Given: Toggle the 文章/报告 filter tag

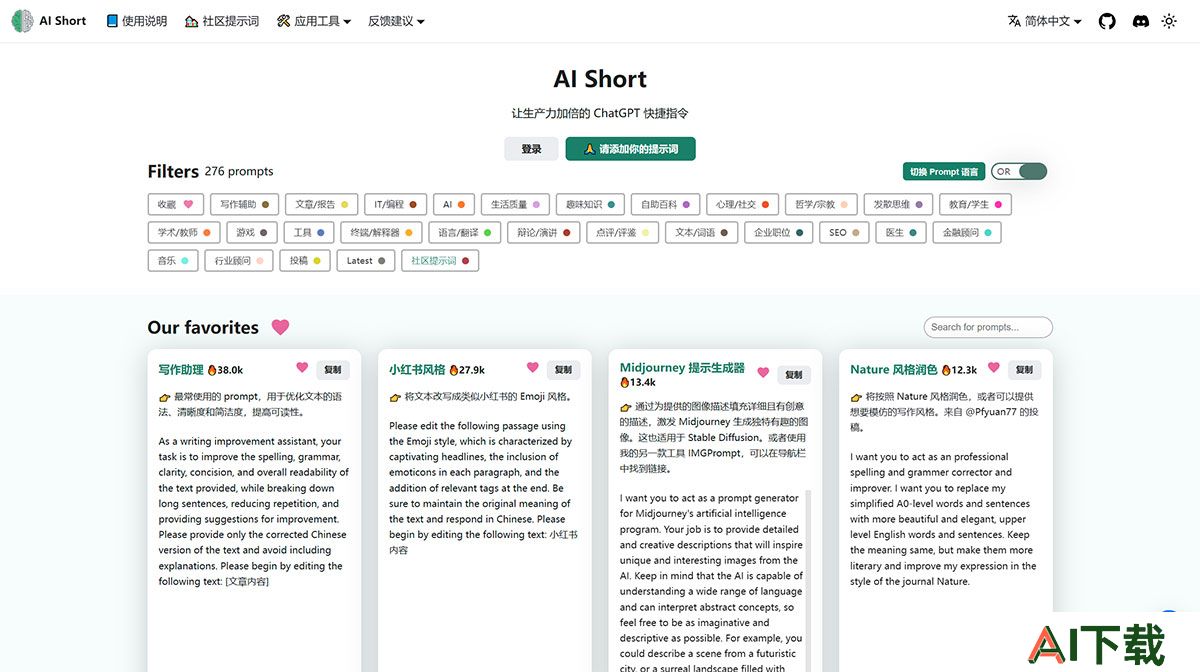Looking at the screenshot, I should (x=321, y=204).
